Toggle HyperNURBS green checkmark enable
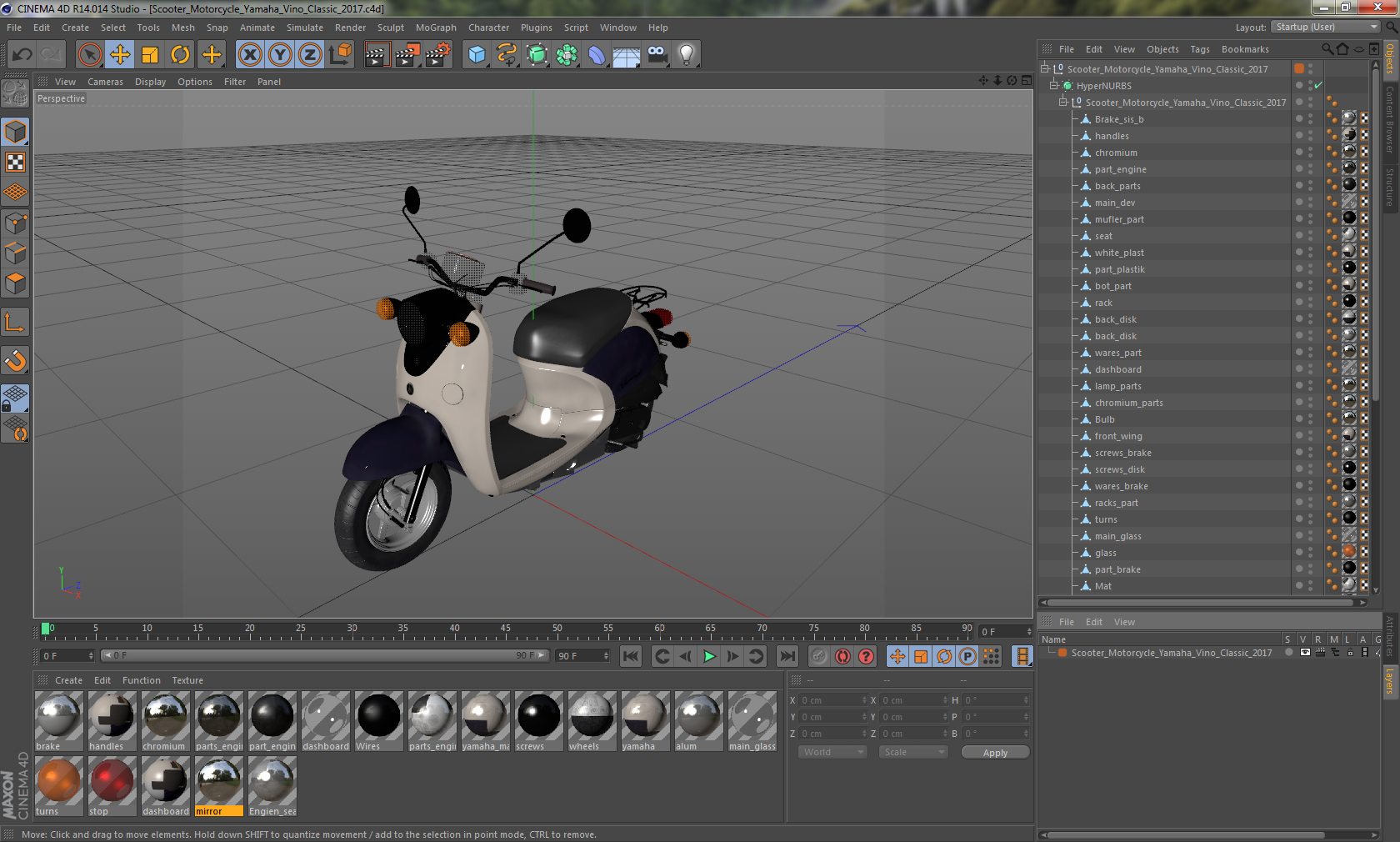Screen dimensions: 1400x842 [1318, 86]
